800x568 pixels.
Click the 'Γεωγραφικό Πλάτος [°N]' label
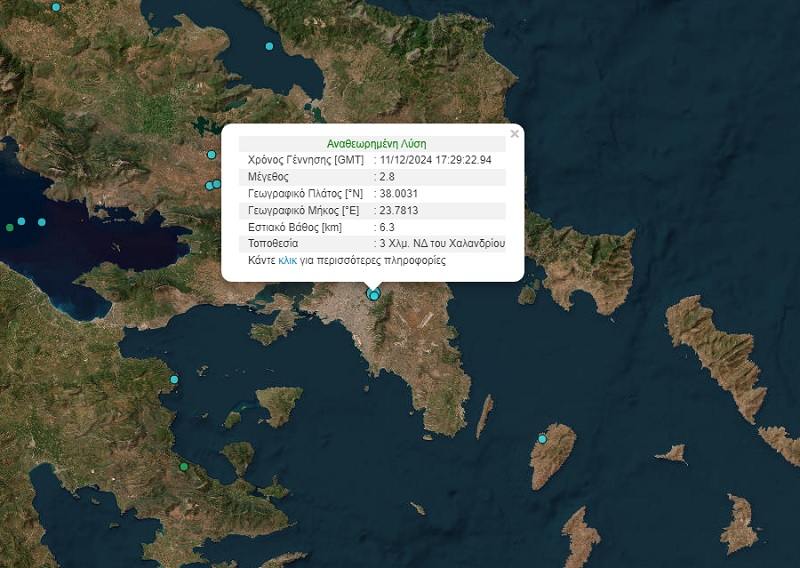pyautogui.click(x=305, y=193)
